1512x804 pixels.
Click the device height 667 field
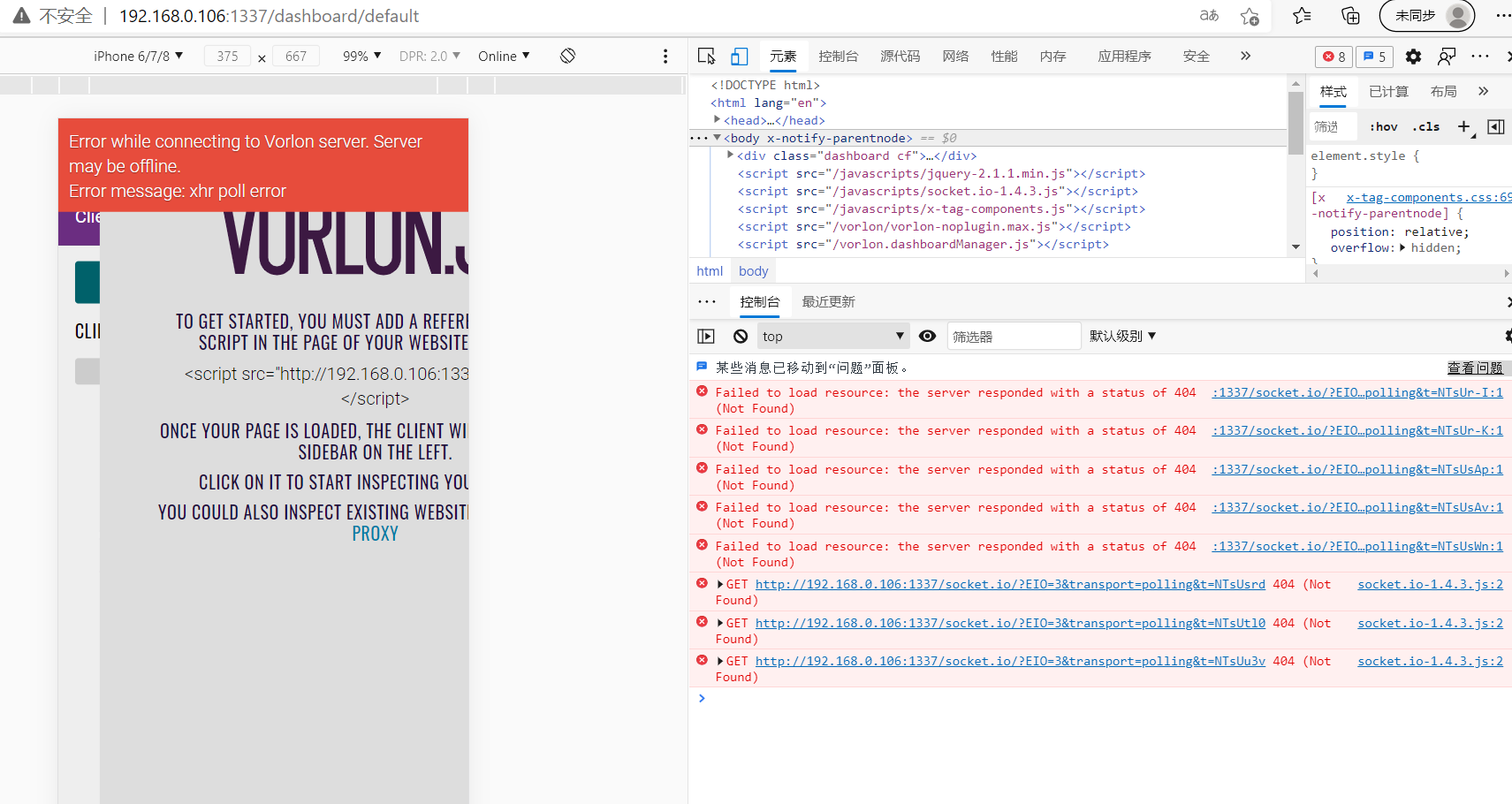[x=296, y=56]
